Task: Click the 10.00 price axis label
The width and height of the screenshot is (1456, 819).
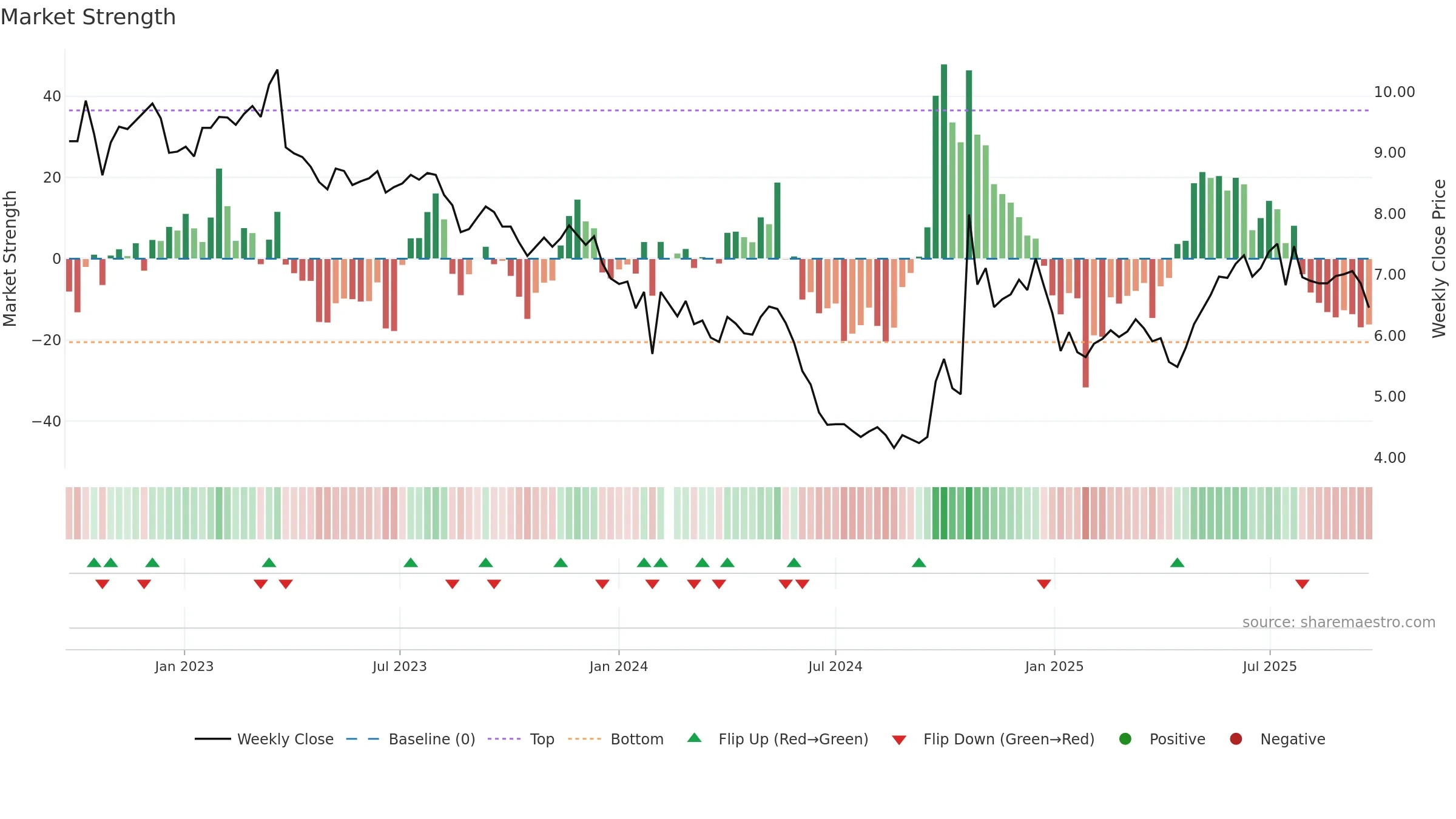Action: click(1394, 92)
